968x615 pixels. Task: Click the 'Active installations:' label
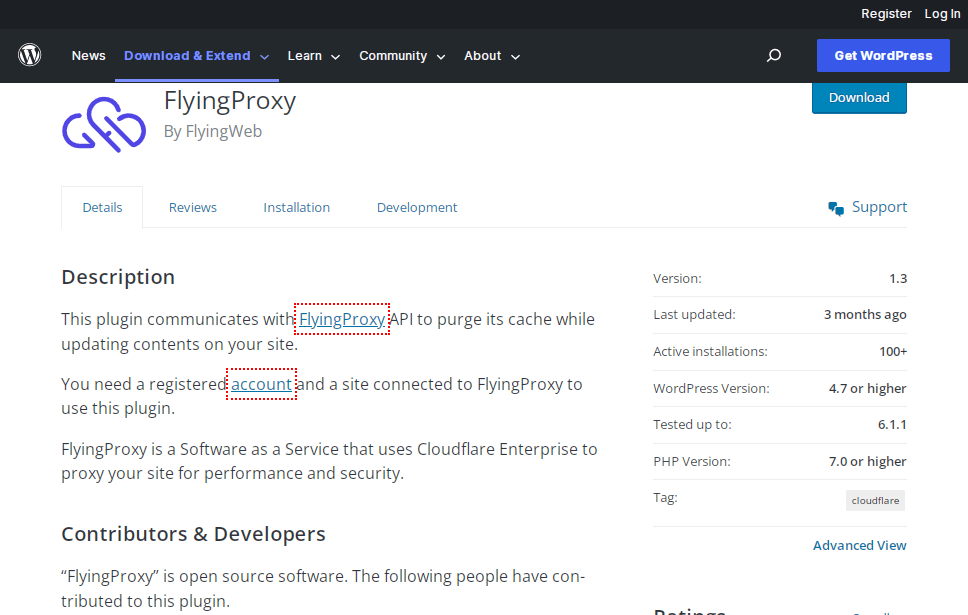[x=710, y=351]
